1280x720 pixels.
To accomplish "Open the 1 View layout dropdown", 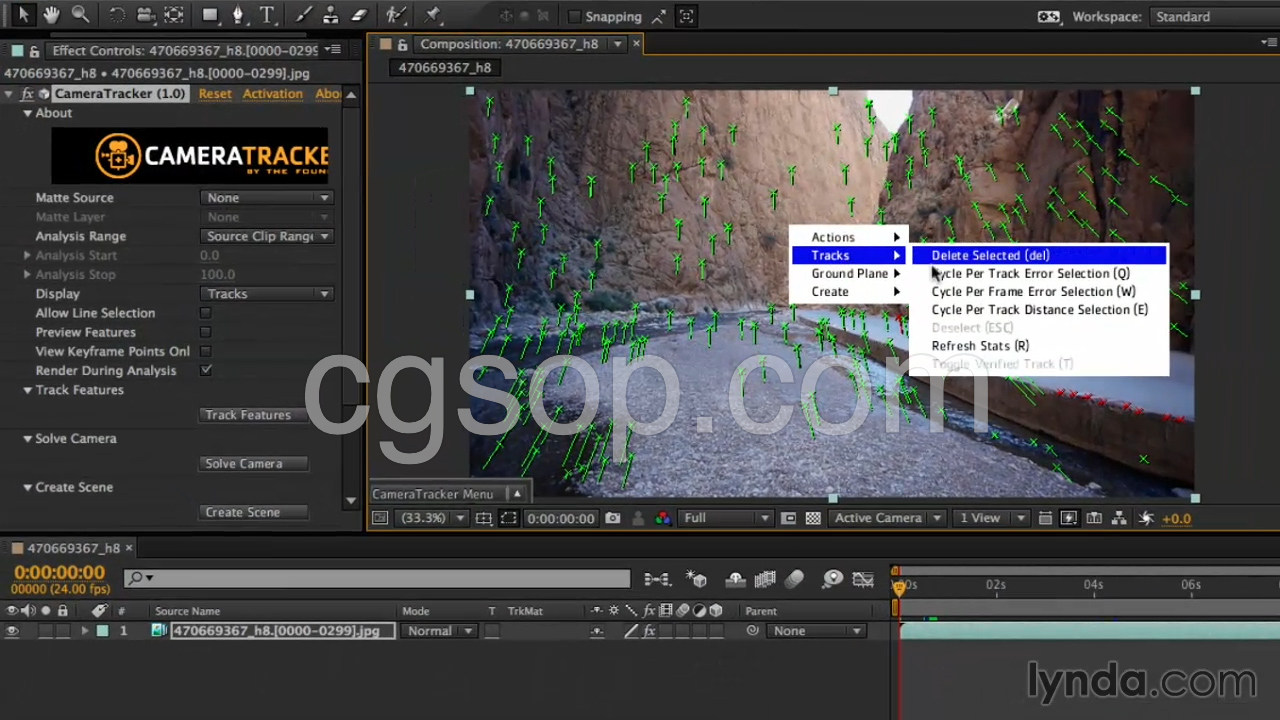I will point(992,518).
